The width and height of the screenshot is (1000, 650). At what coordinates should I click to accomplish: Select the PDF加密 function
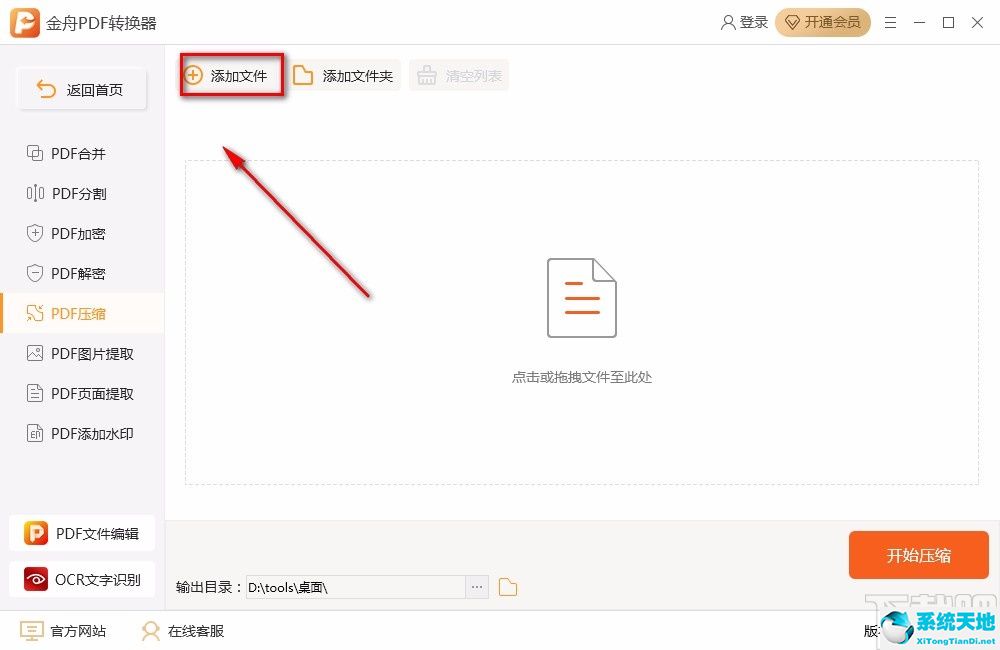point(78,233)
